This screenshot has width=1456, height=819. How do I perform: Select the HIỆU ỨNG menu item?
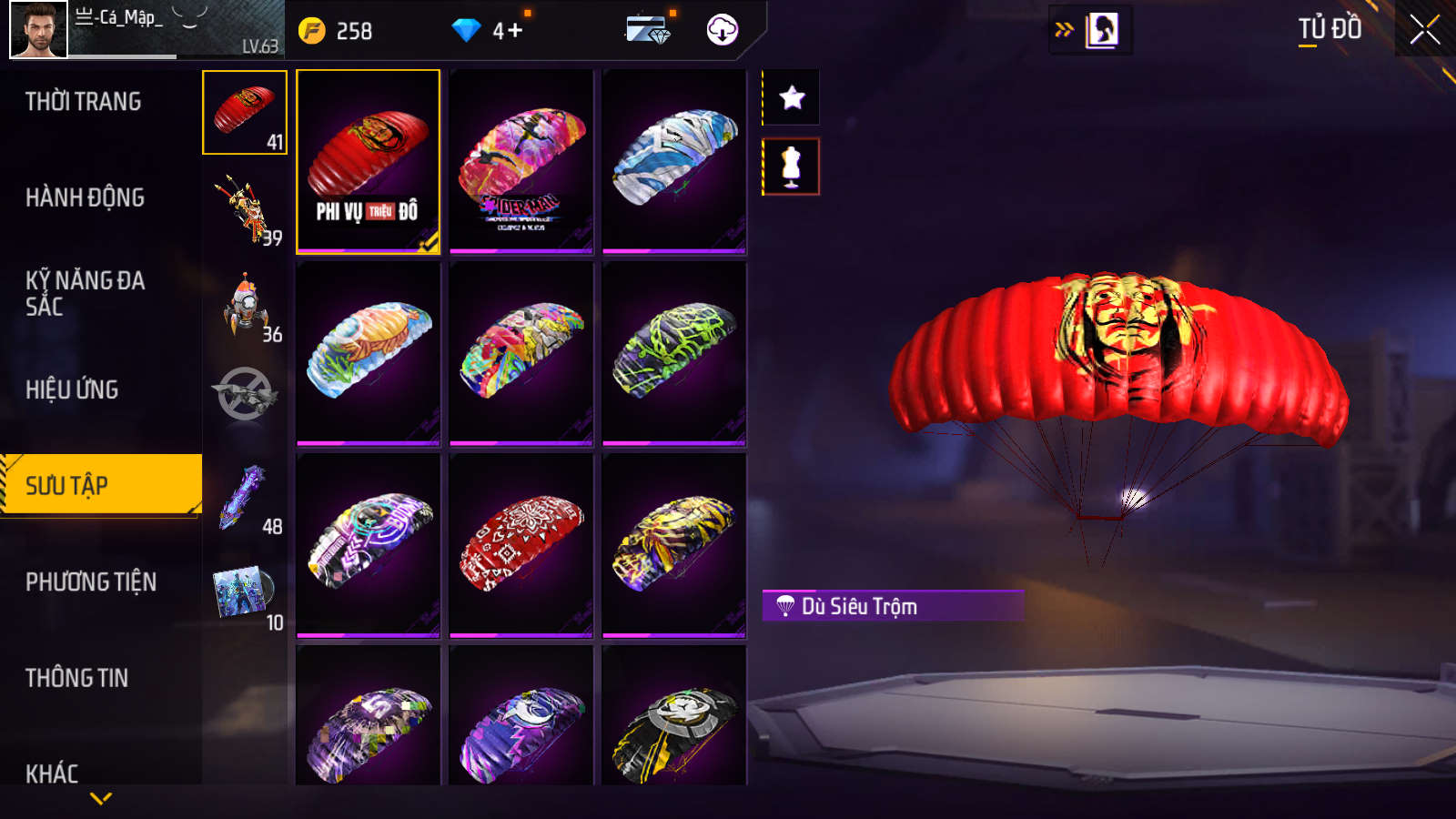(x=72, y=389)
